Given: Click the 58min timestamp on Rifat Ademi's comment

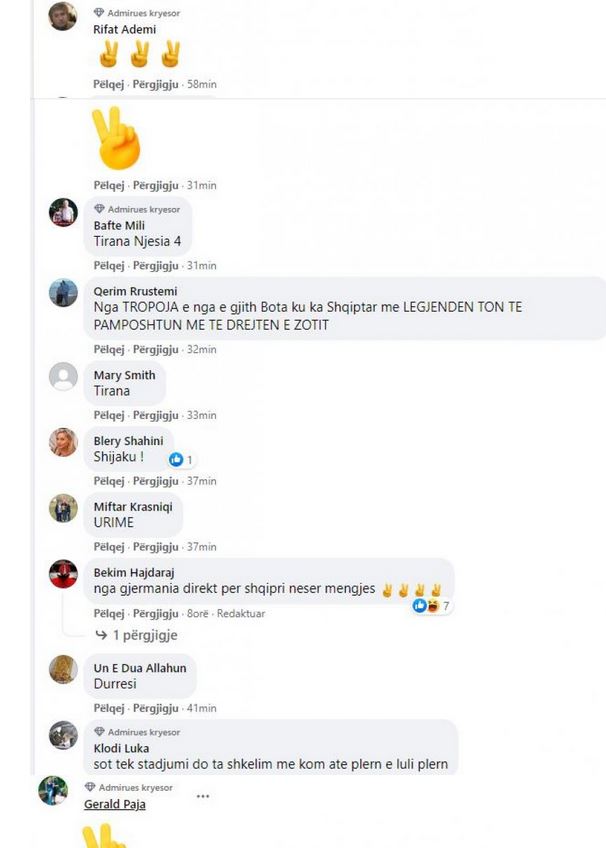Looking at the screenshot, I should point(202,84).
